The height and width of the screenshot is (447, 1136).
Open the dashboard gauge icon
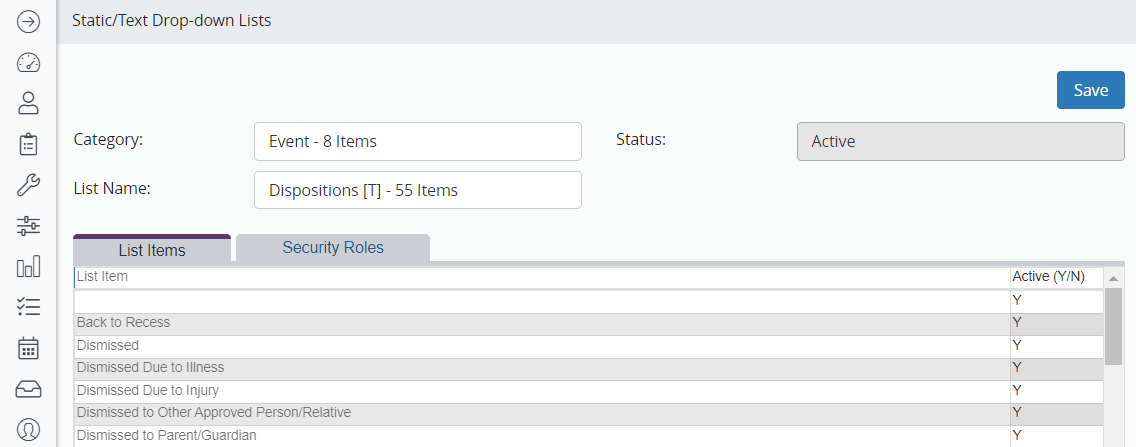[x=28, y=63]
